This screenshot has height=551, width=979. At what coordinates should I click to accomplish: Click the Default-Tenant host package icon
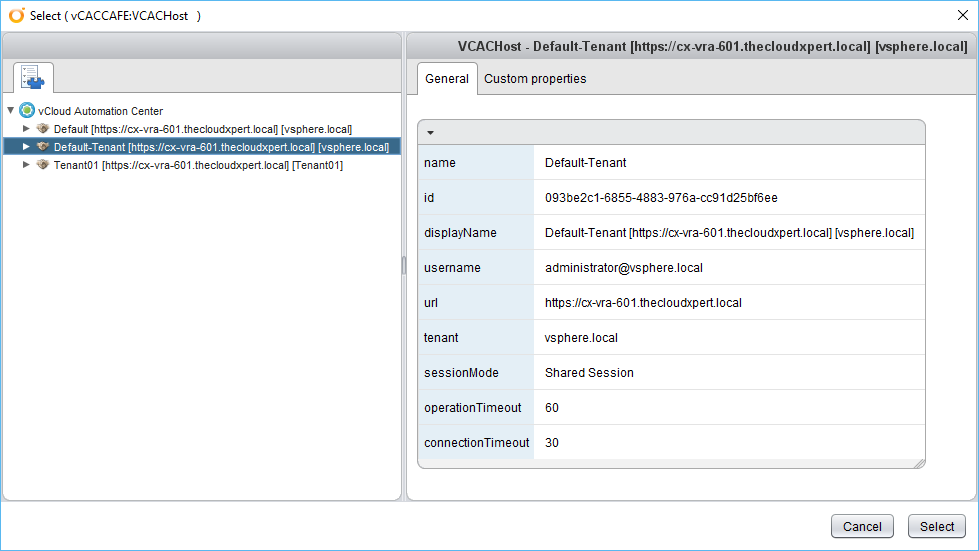[x=43, y=147]
